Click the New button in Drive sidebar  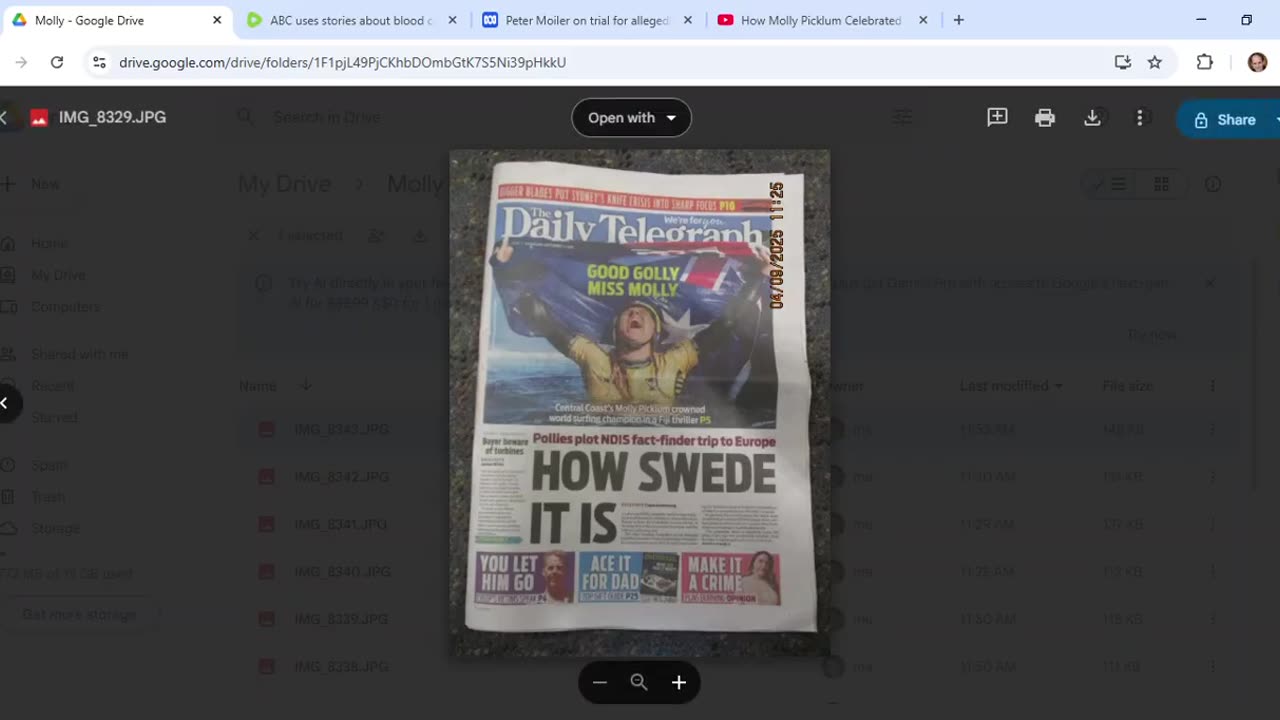[x=34, y=184]
